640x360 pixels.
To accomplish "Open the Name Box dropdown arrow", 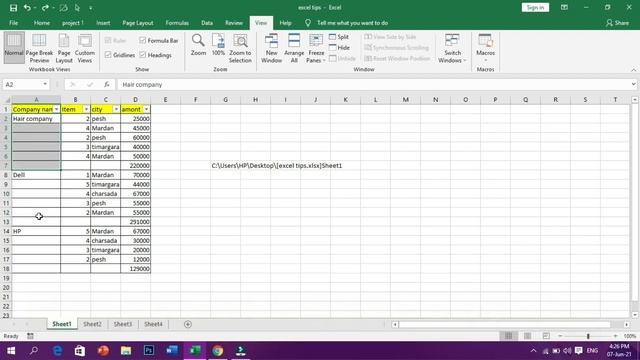I will (x=45, y=84).
